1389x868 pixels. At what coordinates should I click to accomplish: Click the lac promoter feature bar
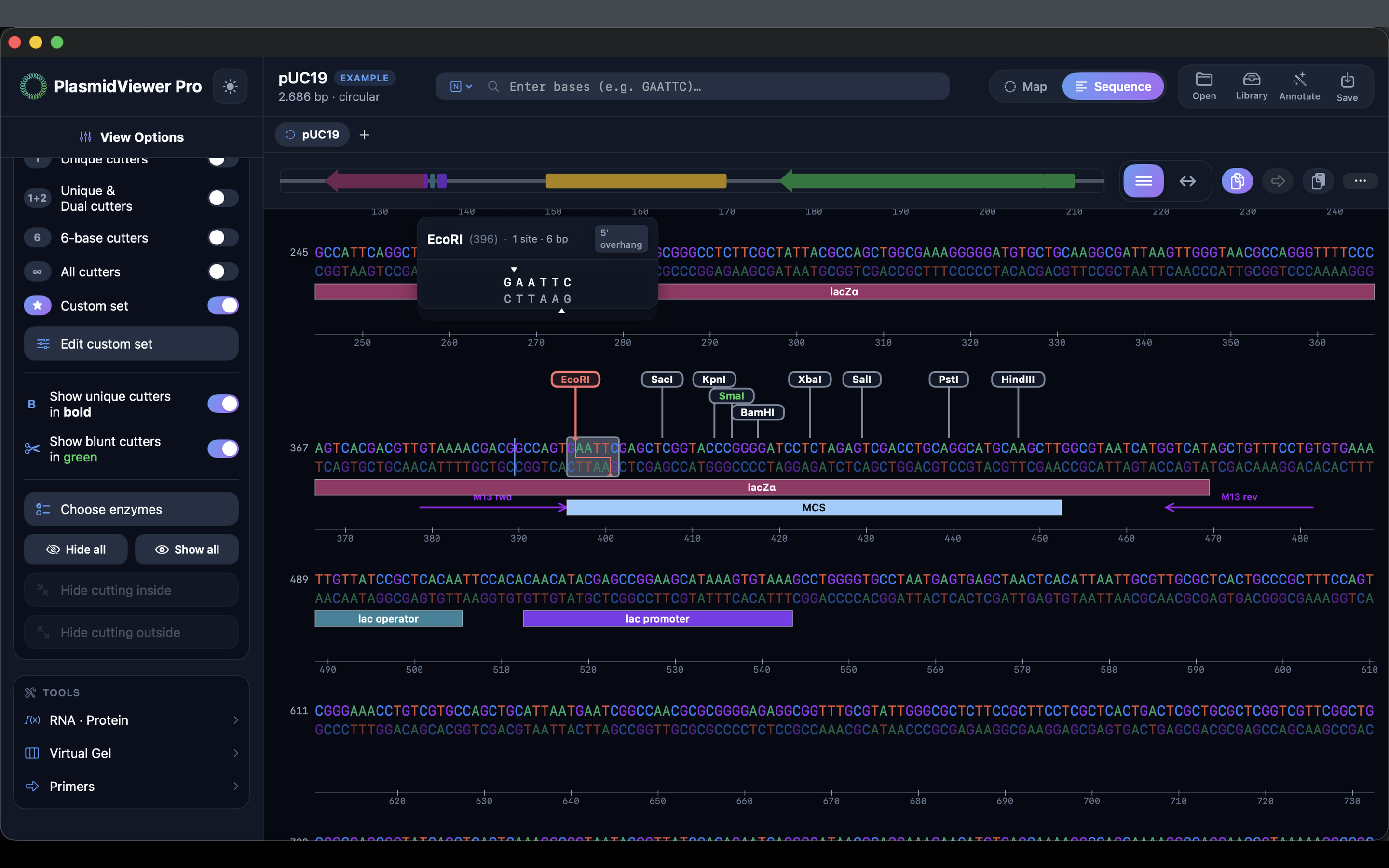point(658,619)
